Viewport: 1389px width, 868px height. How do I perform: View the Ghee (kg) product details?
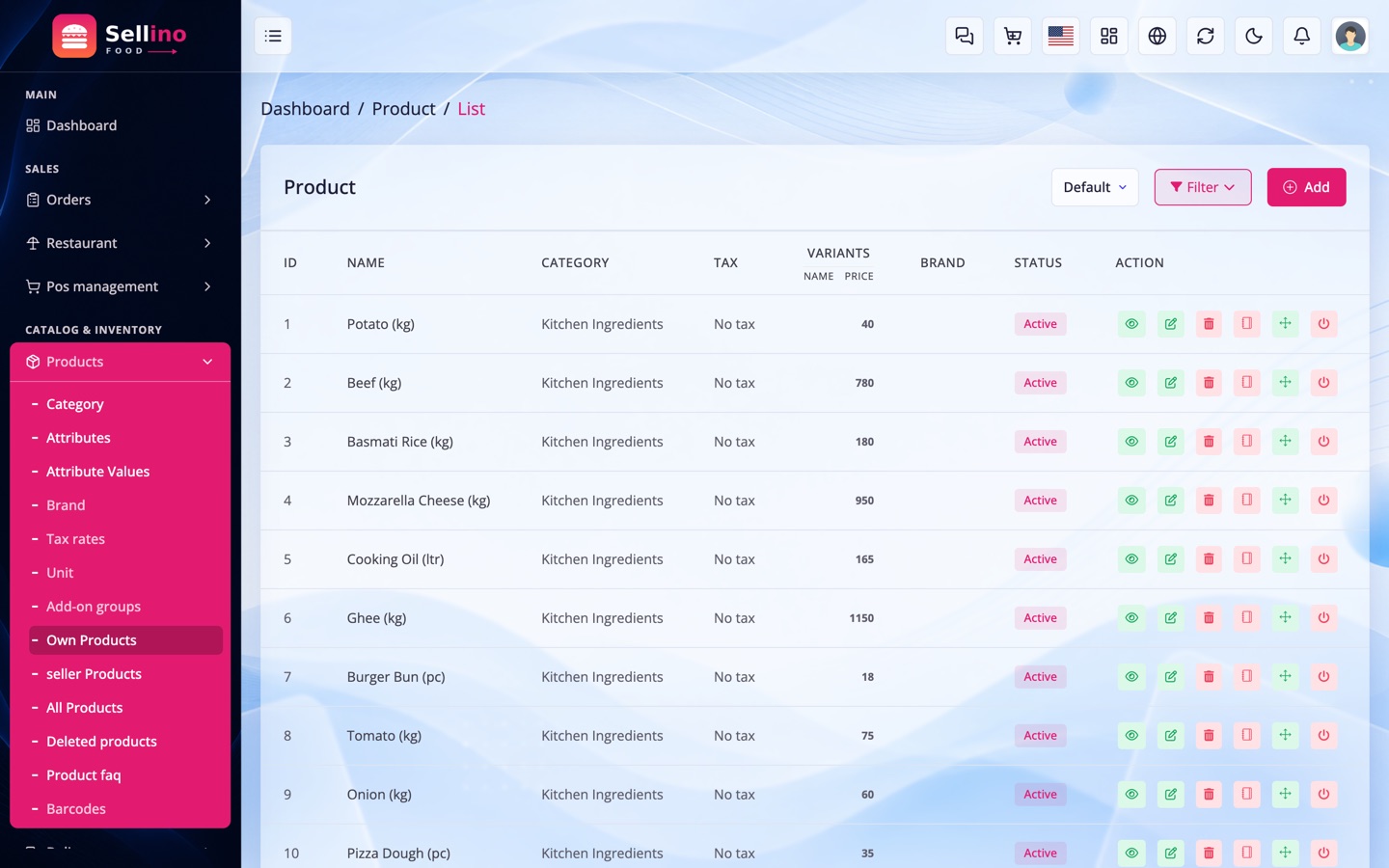pyautogui.click(x=1131, y=618)
